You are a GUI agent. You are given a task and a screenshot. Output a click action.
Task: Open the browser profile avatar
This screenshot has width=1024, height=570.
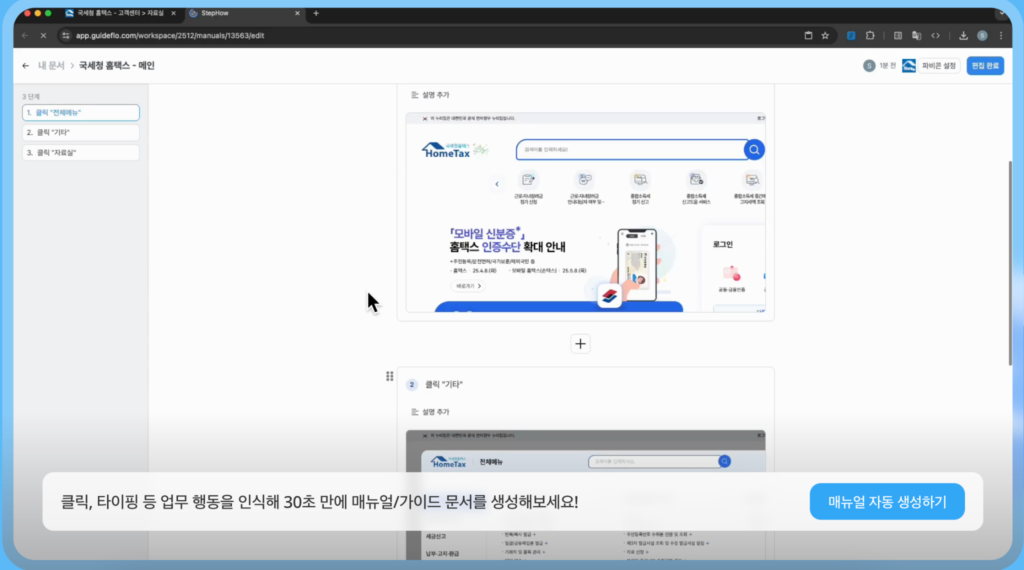[982, 35]
